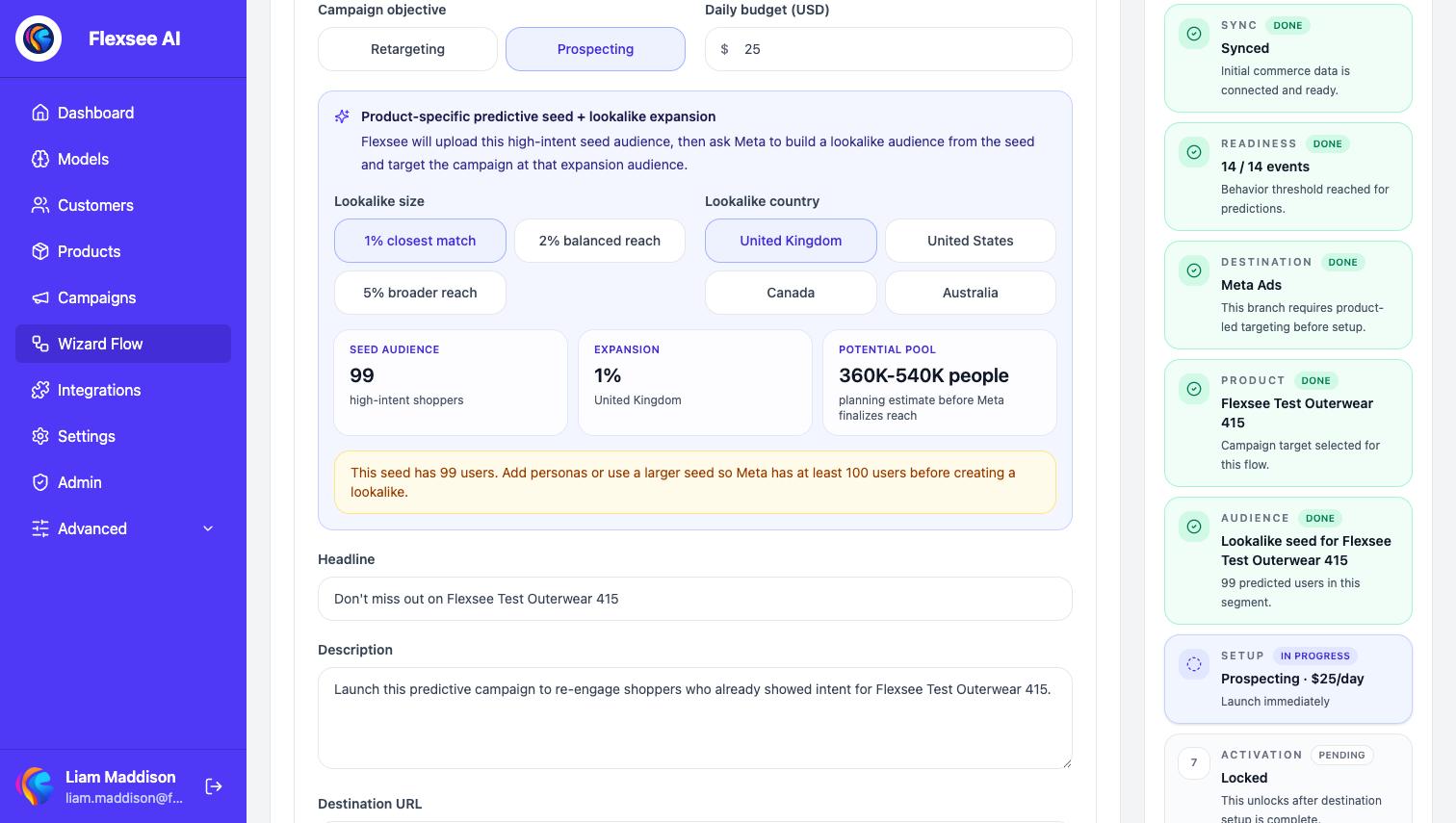Select Canada as lookalike country

click(791, 293)
